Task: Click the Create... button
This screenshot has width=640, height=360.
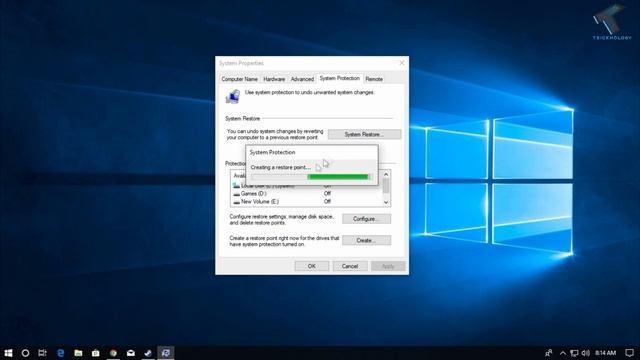Action: point(366,240)
